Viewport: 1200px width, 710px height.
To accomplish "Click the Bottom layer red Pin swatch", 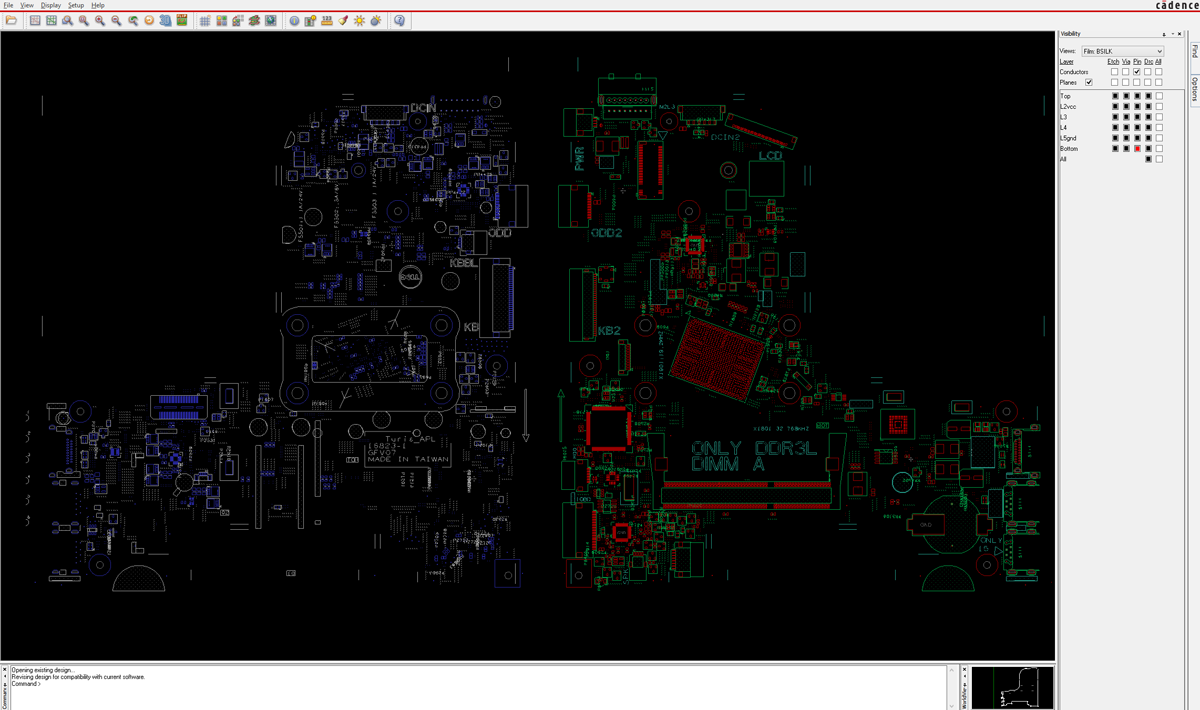I will pyautogui.click(x=1137, y=148).
